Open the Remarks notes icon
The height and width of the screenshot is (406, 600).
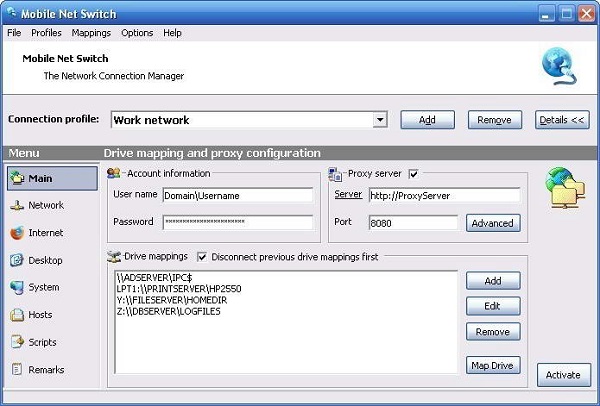click(17, 370)
